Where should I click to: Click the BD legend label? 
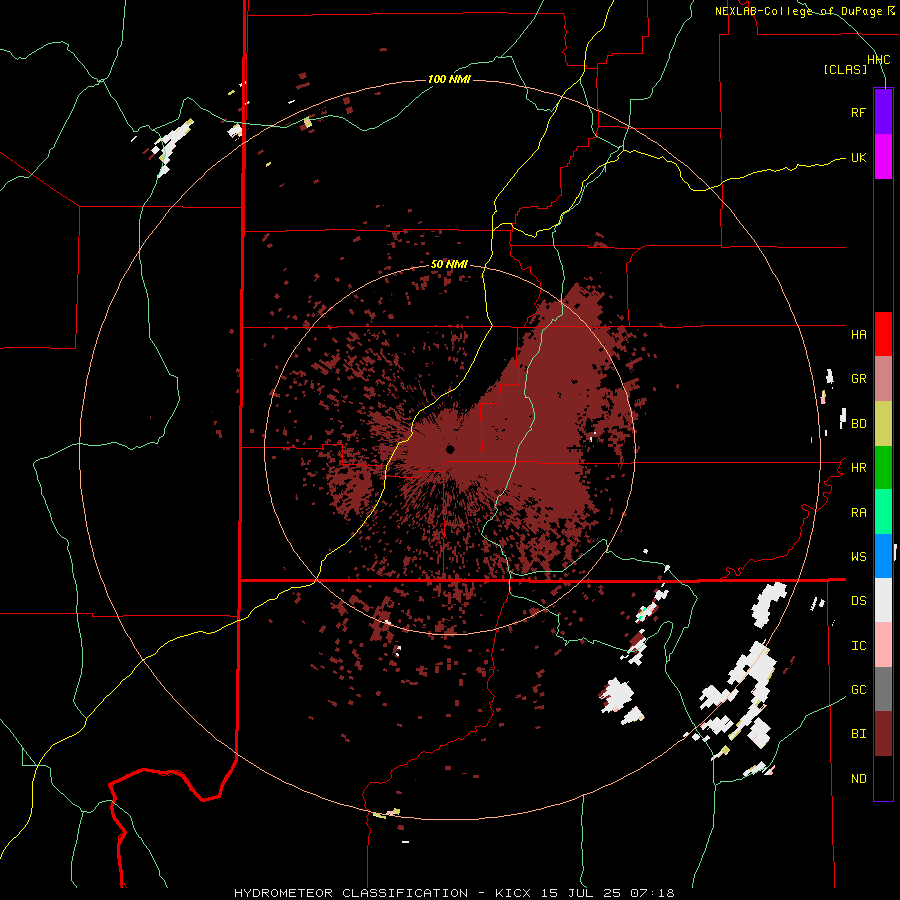coord(858,424)
